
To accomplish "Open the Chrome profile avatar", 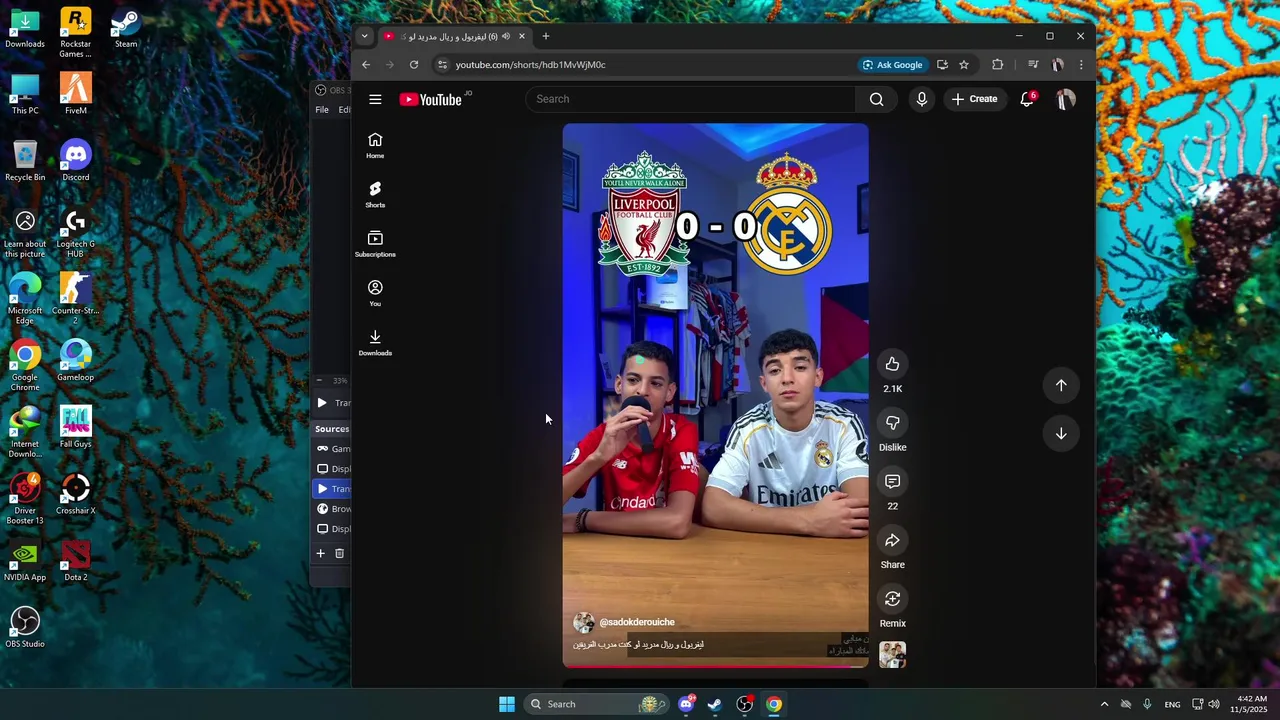I will 1058,65.
